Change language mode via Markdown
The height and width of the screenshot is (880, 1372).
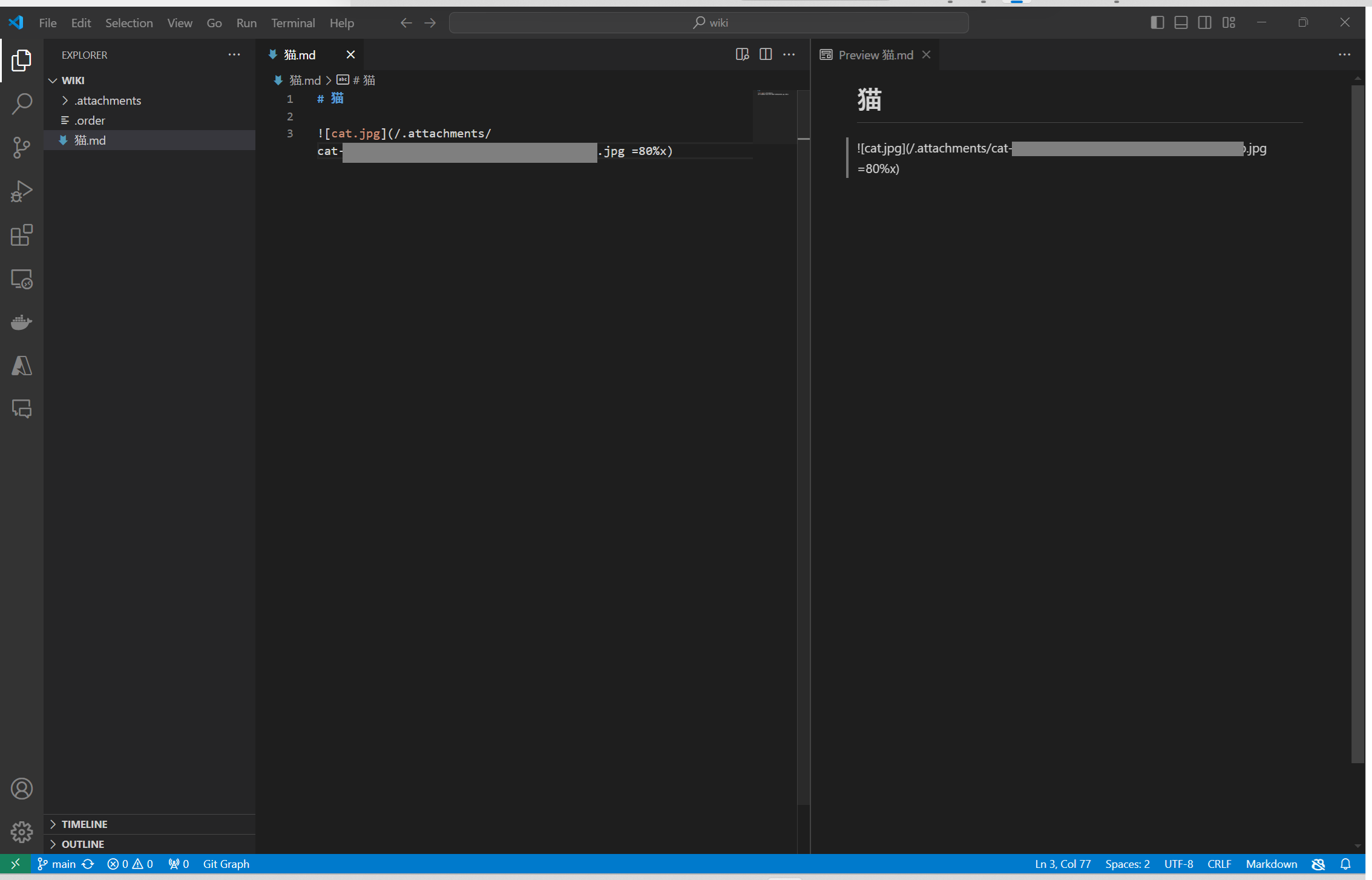click(x=1272, y=864)
